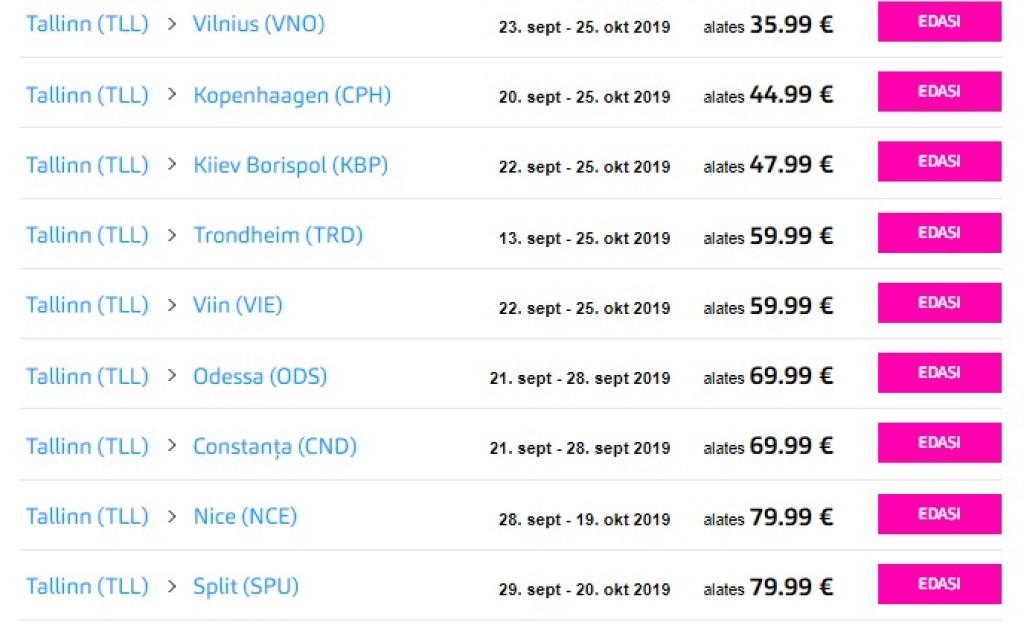Click the Constanța (CND) destination link

click(275, 446)
